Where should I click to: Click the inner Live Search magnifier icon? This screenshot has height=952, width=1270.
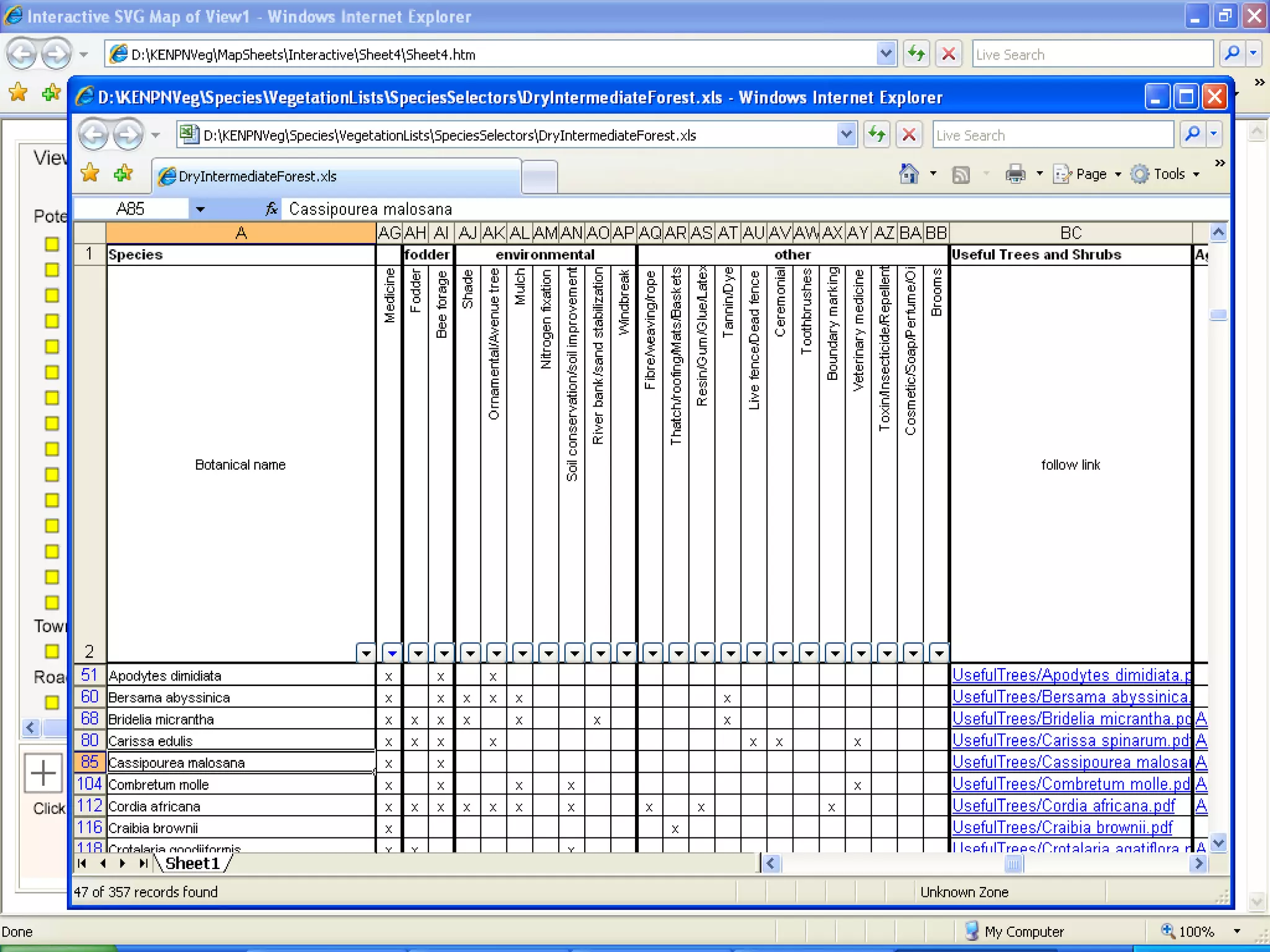pos(1192,134)
